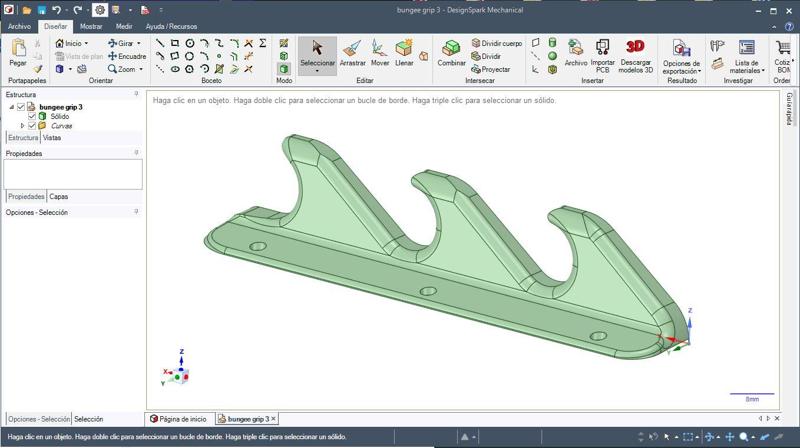Viewport: 800px width, 448px height.
Task: Select the Arrastrar (Pull) tool
Action: pos(352,51)
